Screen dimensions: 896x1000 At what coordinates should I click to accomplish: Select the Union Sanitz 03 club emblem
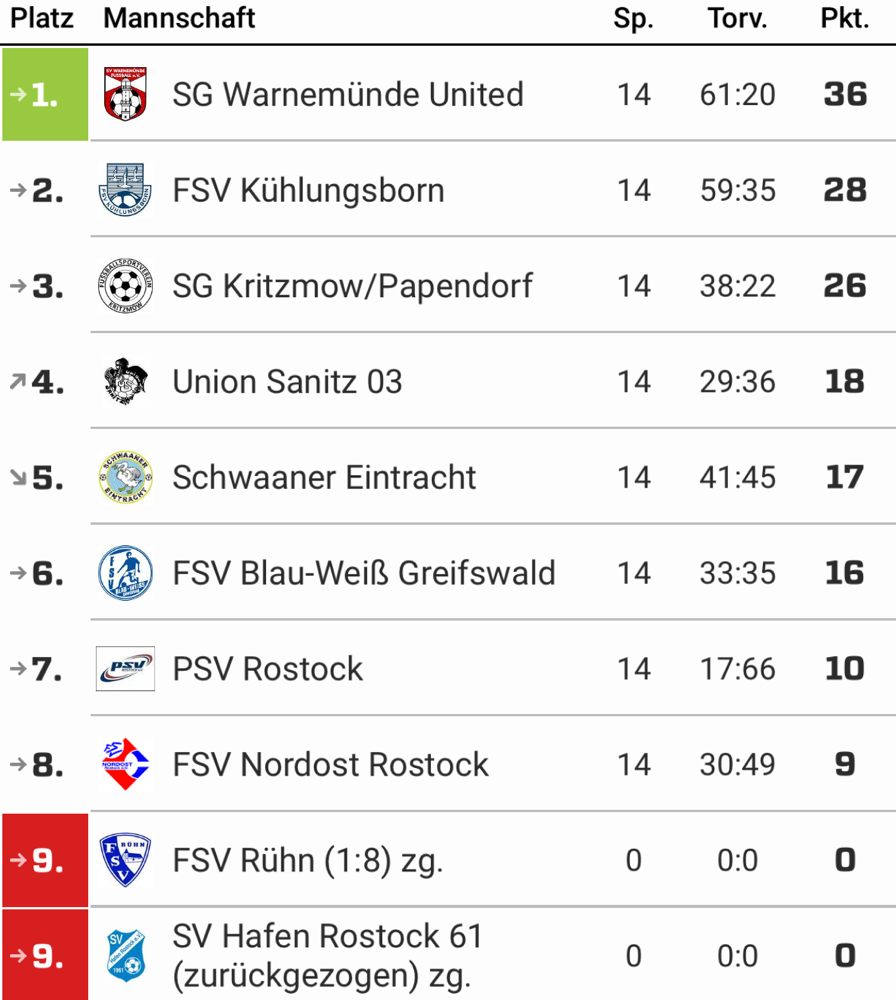coord(125,381)
